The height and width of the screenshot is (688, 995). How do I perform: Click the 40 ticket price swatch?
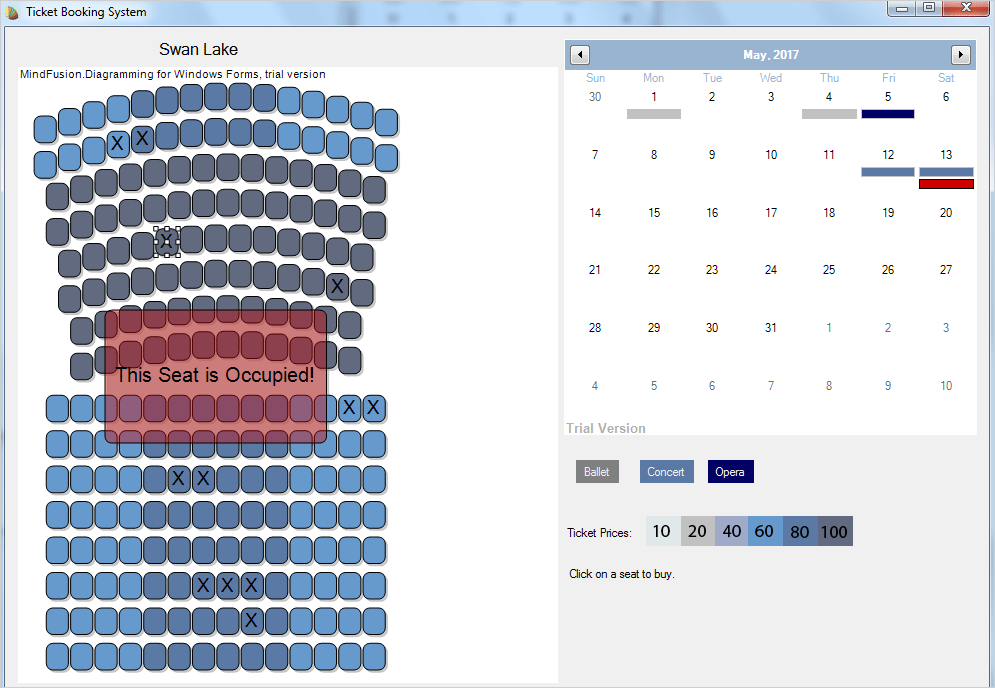pos(731,532)
